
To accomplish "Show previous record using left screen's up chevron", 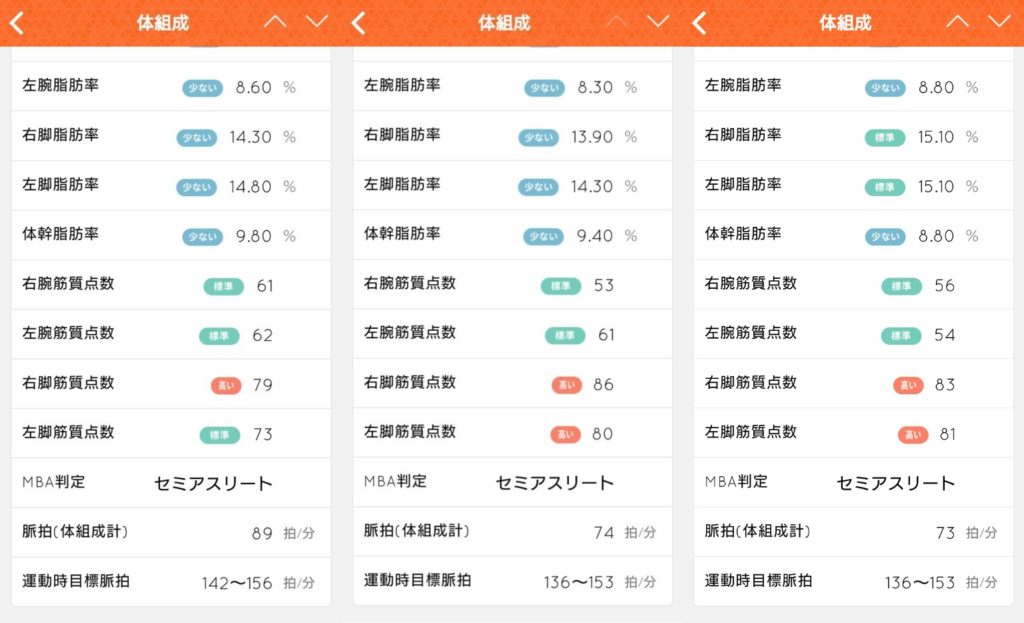I will click(x=275, y=22).
